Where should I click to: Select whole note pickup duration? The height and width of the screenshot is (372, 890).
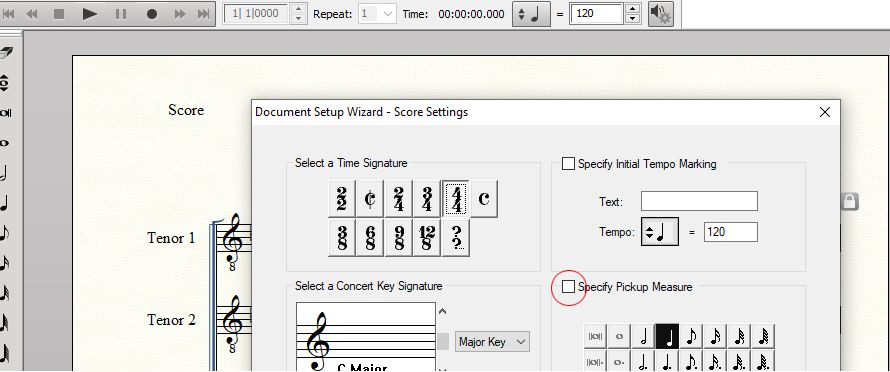coord(619,336)
